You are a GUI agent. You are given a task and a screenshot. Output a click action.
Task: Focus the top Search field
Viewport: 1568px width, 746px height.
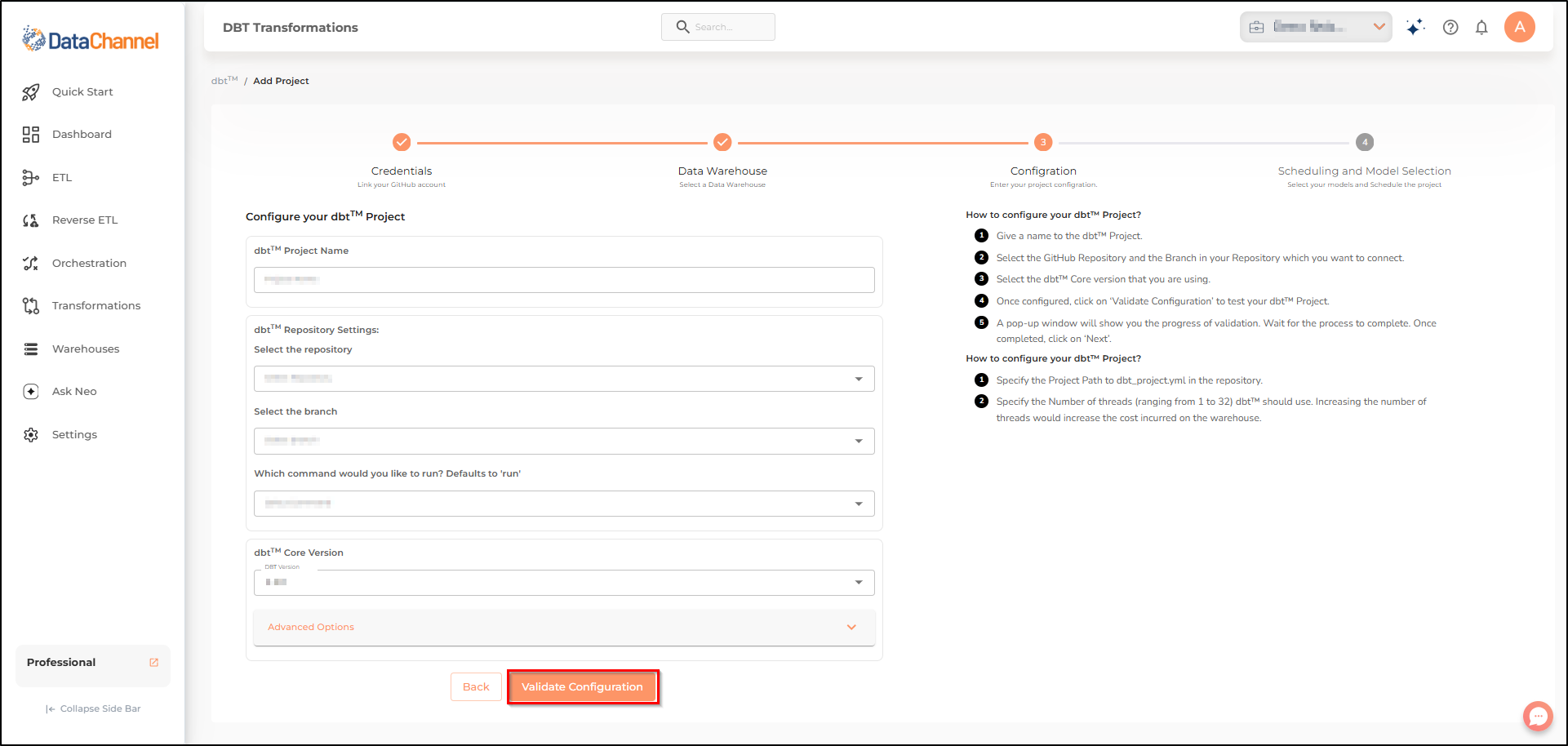(718, 27)
